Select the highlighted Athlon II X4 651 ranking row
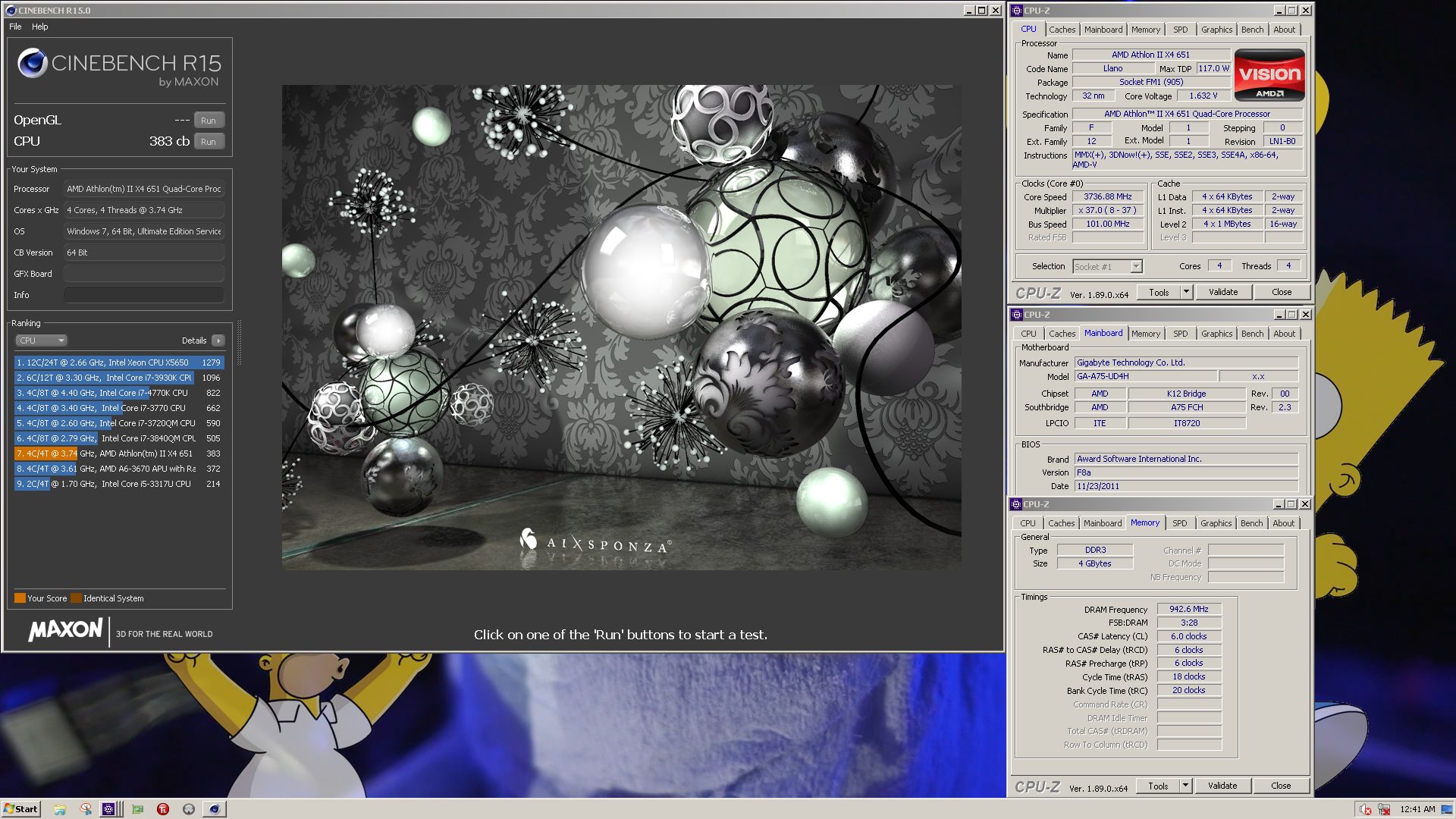This screenshot has width=1456, height=819. (x=119, y=453)
